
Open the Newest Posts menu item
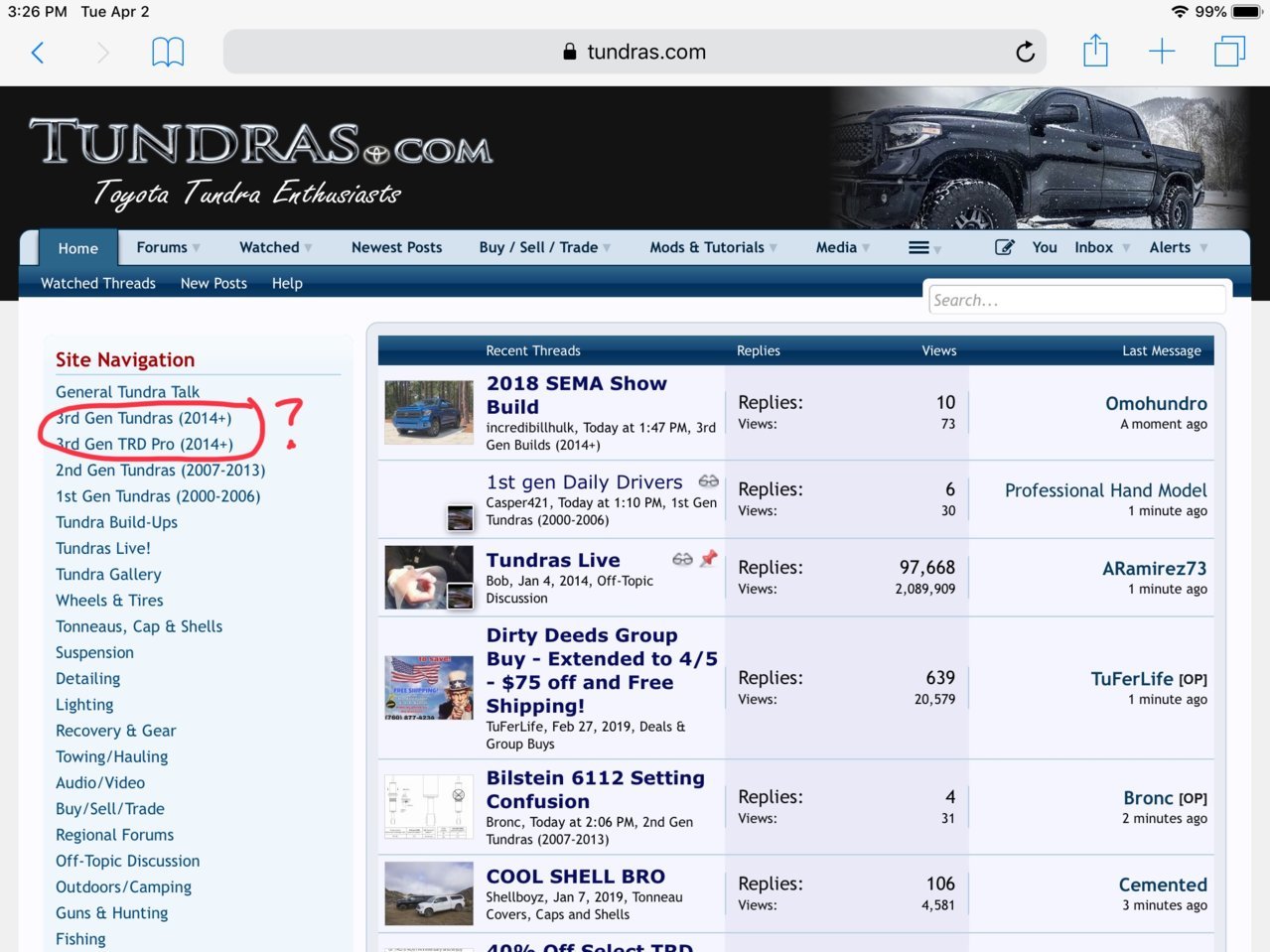tap(397, 247)
